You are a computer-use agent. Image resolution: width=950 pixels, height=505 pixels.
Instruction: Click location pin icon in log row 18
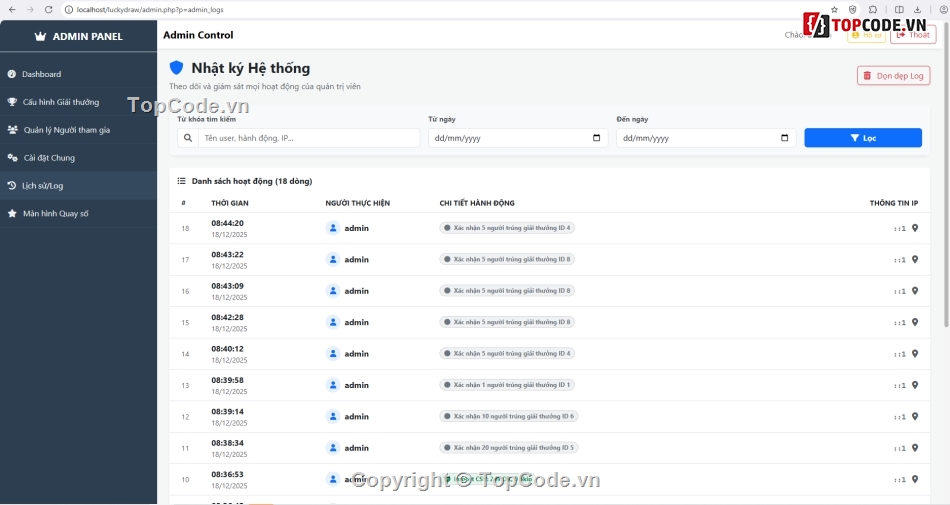915,228
